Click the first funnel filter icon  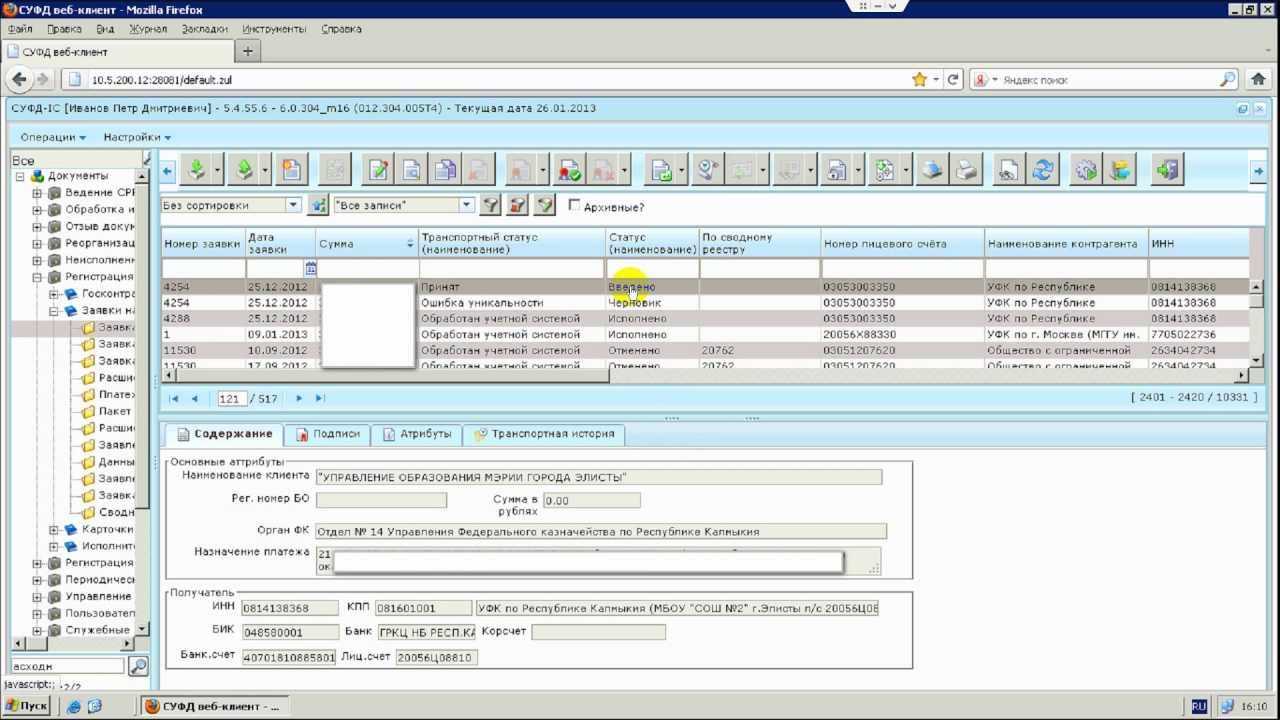click(491, 205)
